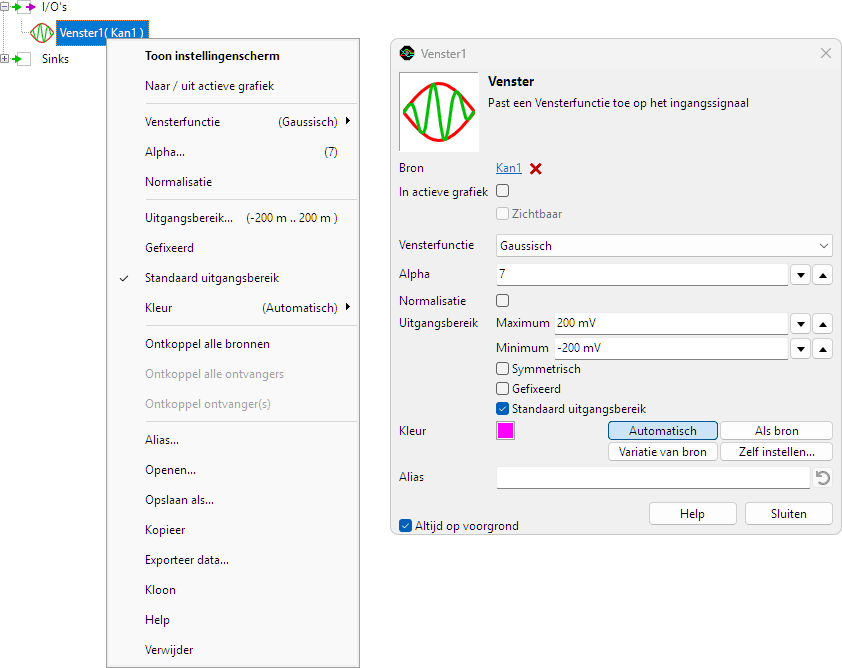Enable the Symmetrisch checkbox

503,368
